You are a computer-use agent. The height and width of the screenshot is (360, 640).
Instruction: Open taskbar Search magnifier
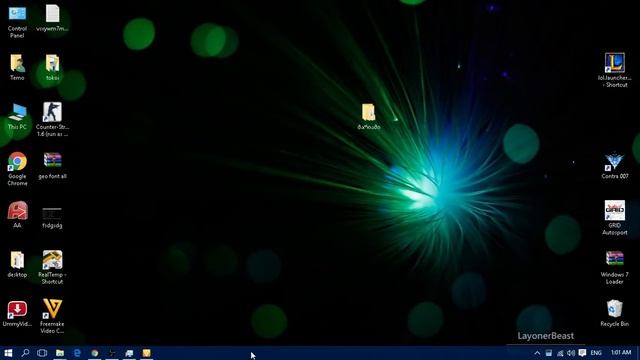[x=25, y=353]
